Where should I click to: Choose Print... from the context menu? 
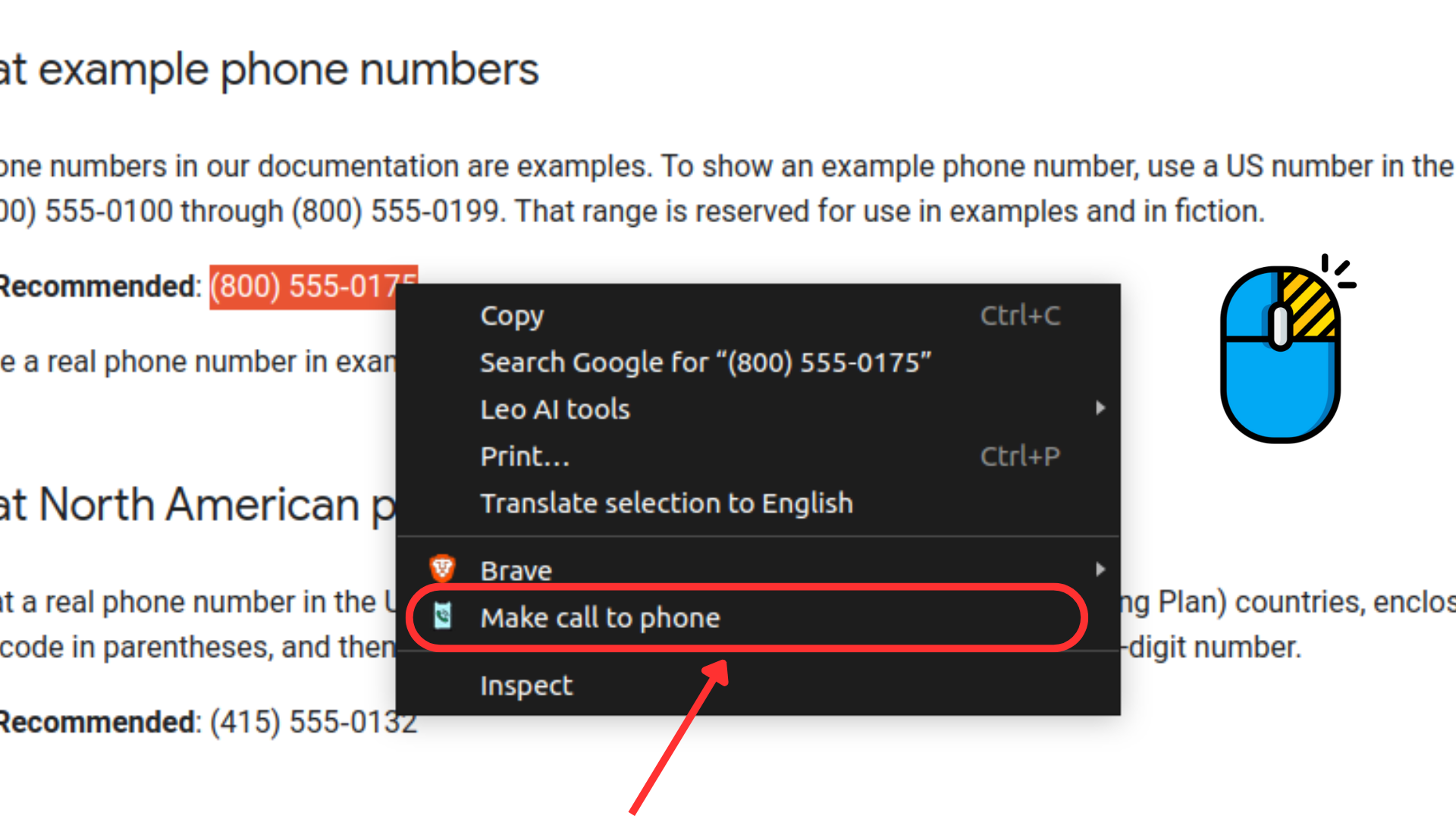point(525,457)
